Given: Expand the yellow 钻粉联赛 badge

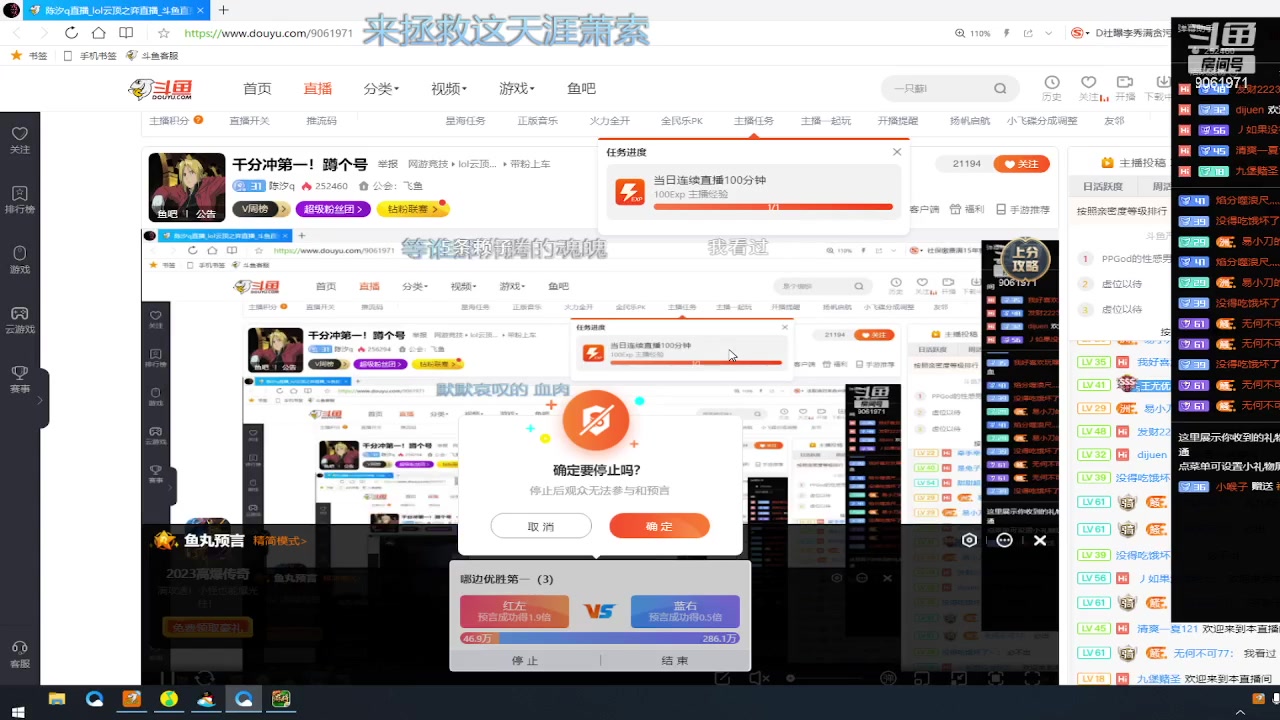Looking at the screenshot, I should [412, 209].
